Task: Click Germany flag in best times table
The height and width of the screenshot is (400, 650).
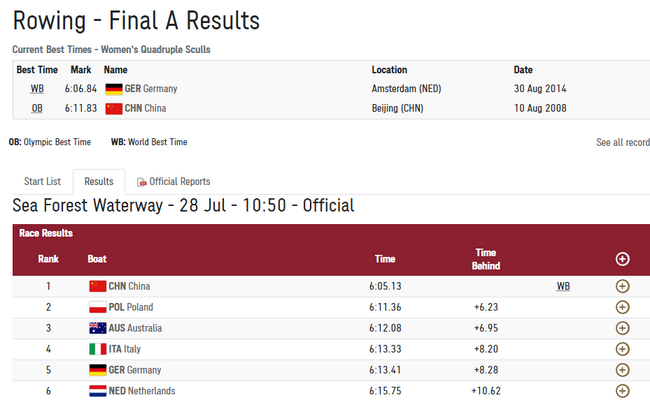Action: tap(114, 89)
